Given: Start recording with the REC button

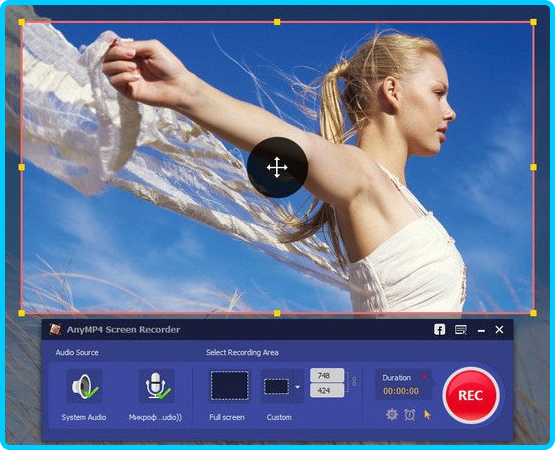Looking at the screenshot, I should 471,395.
